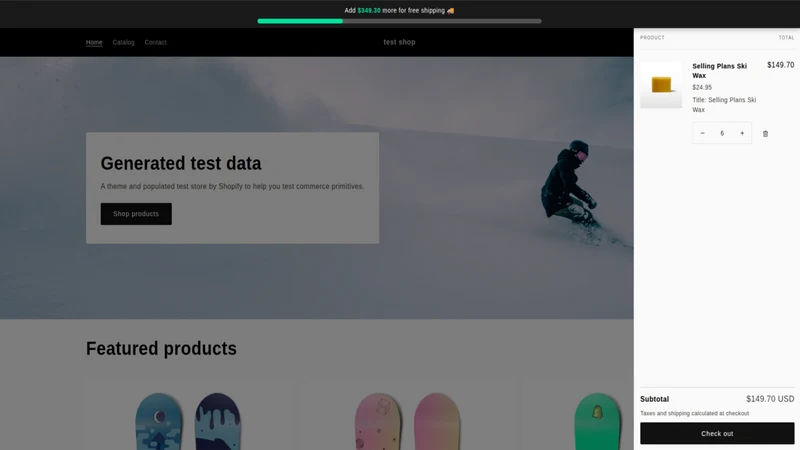
Task: Click the Subtotal $149.70 USD amount
Action: (770, 399)
